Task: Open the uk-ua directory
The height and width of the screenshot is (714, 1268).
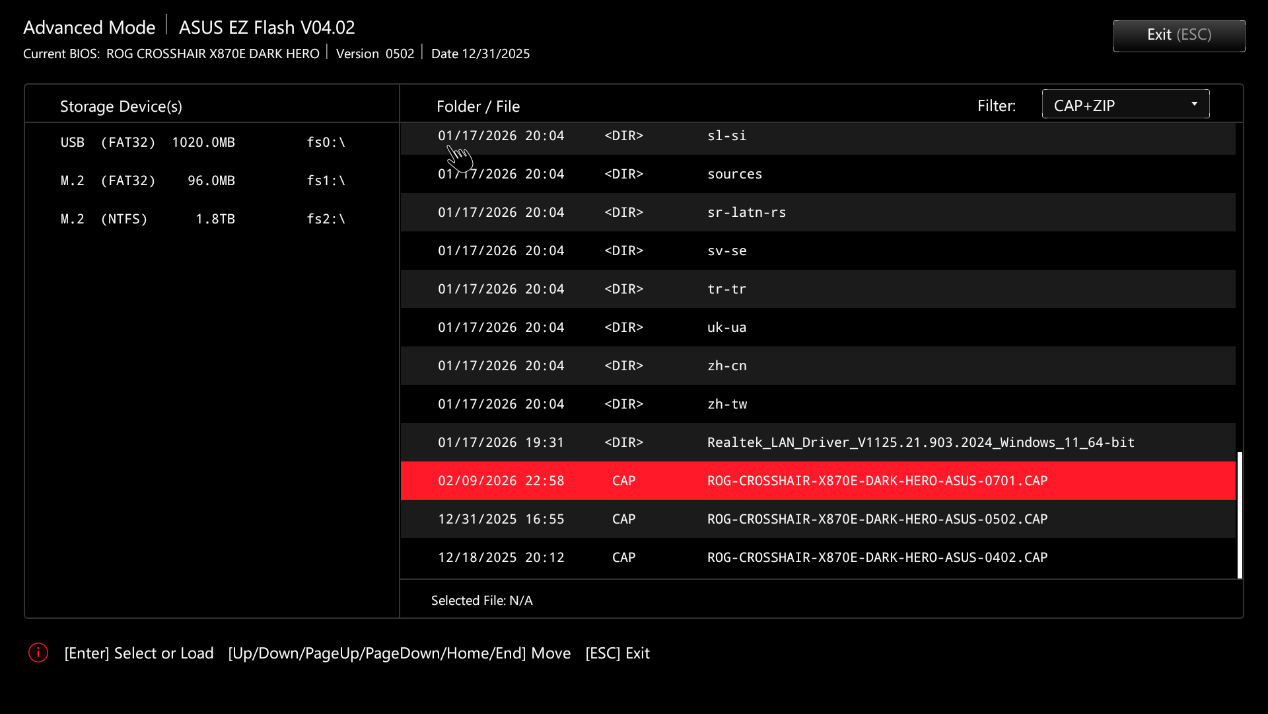Action: pyautogui.click(x=727, y=327)
